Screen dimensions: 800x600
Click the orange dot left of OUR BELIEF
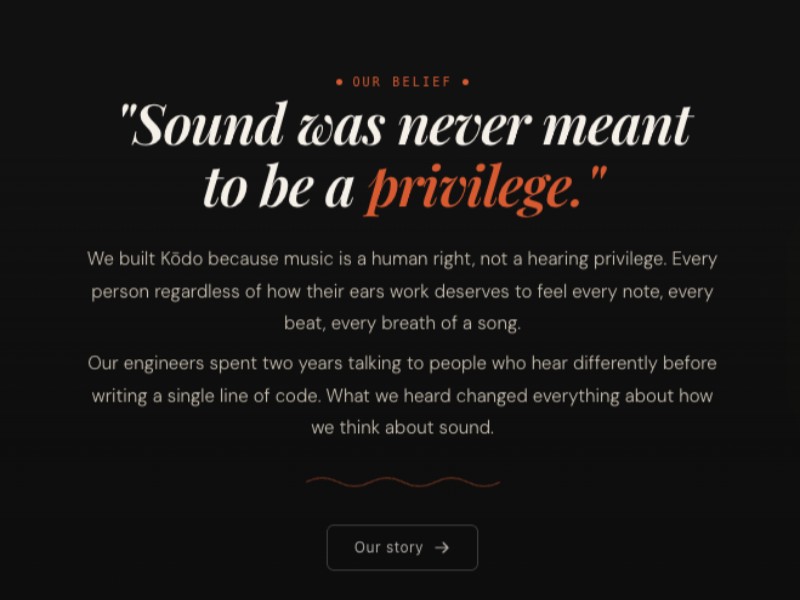(x=340, y=82)
